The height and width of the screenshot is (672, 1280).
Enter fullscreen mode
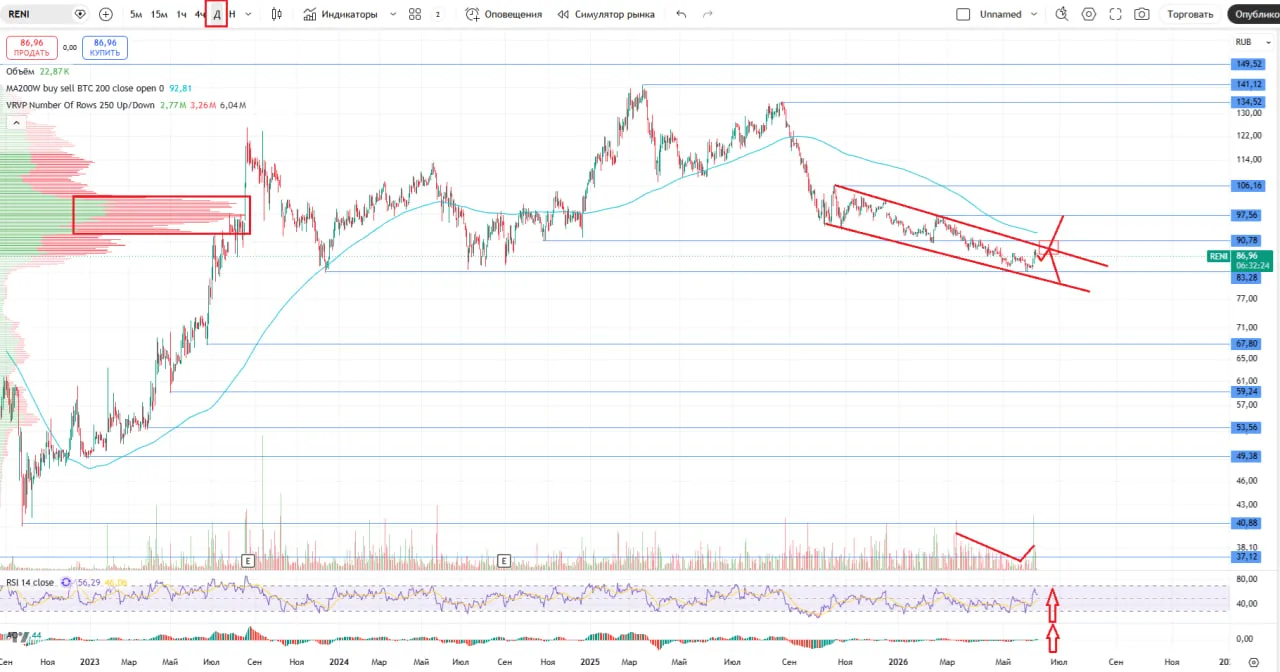pos(1116,14)
